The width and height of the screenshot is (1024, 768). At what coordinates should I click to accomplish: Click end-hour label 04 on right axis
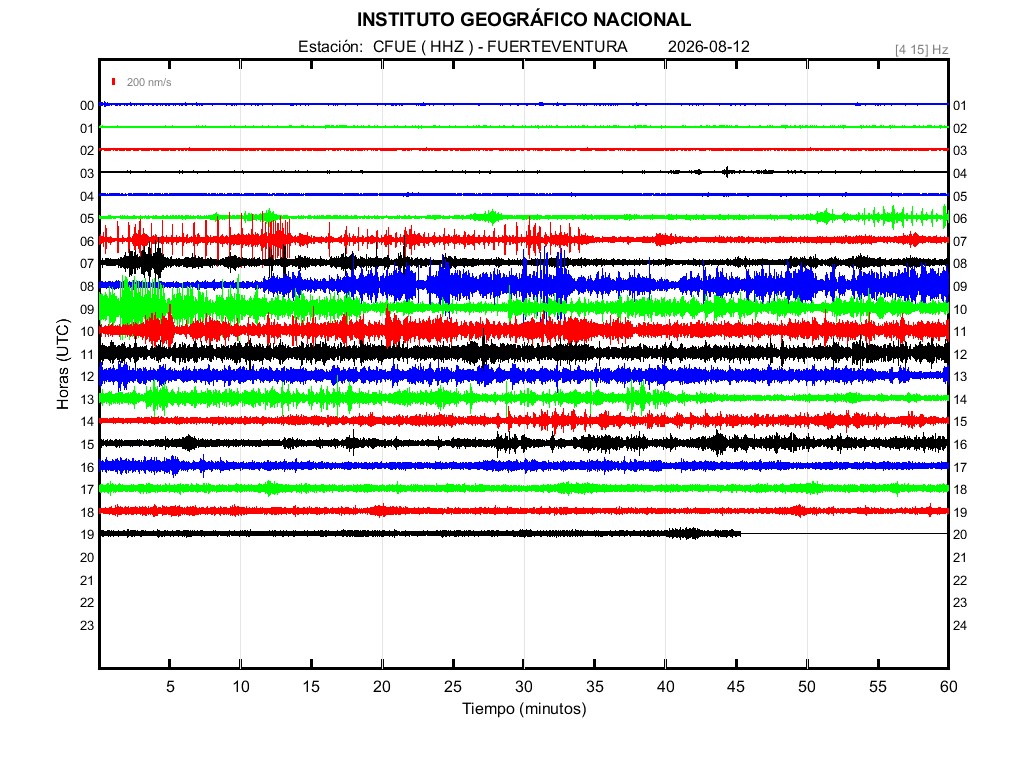[x=960, y=174]
